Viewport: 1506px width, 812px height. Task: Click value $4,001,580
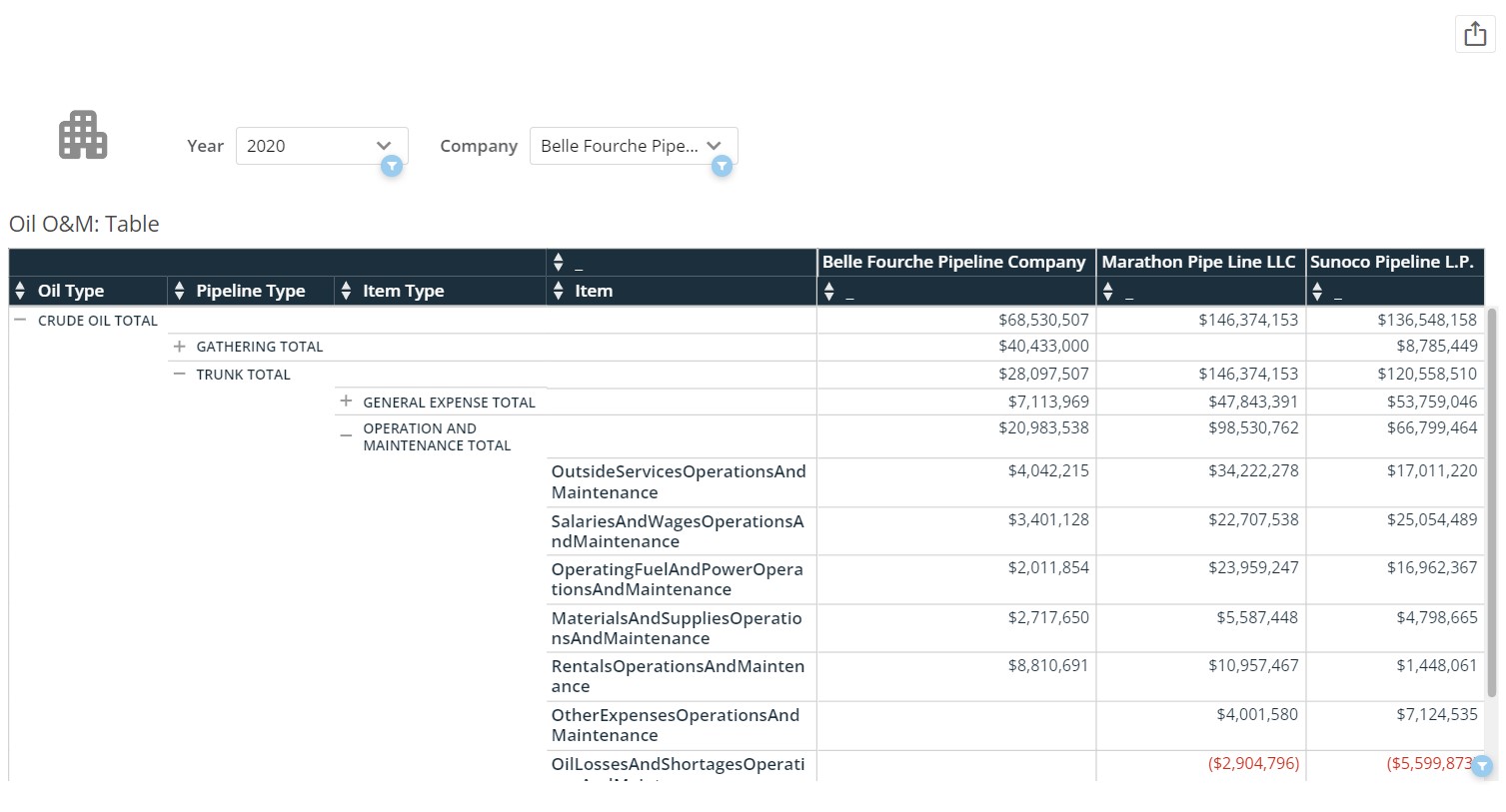click(1257, 714)
